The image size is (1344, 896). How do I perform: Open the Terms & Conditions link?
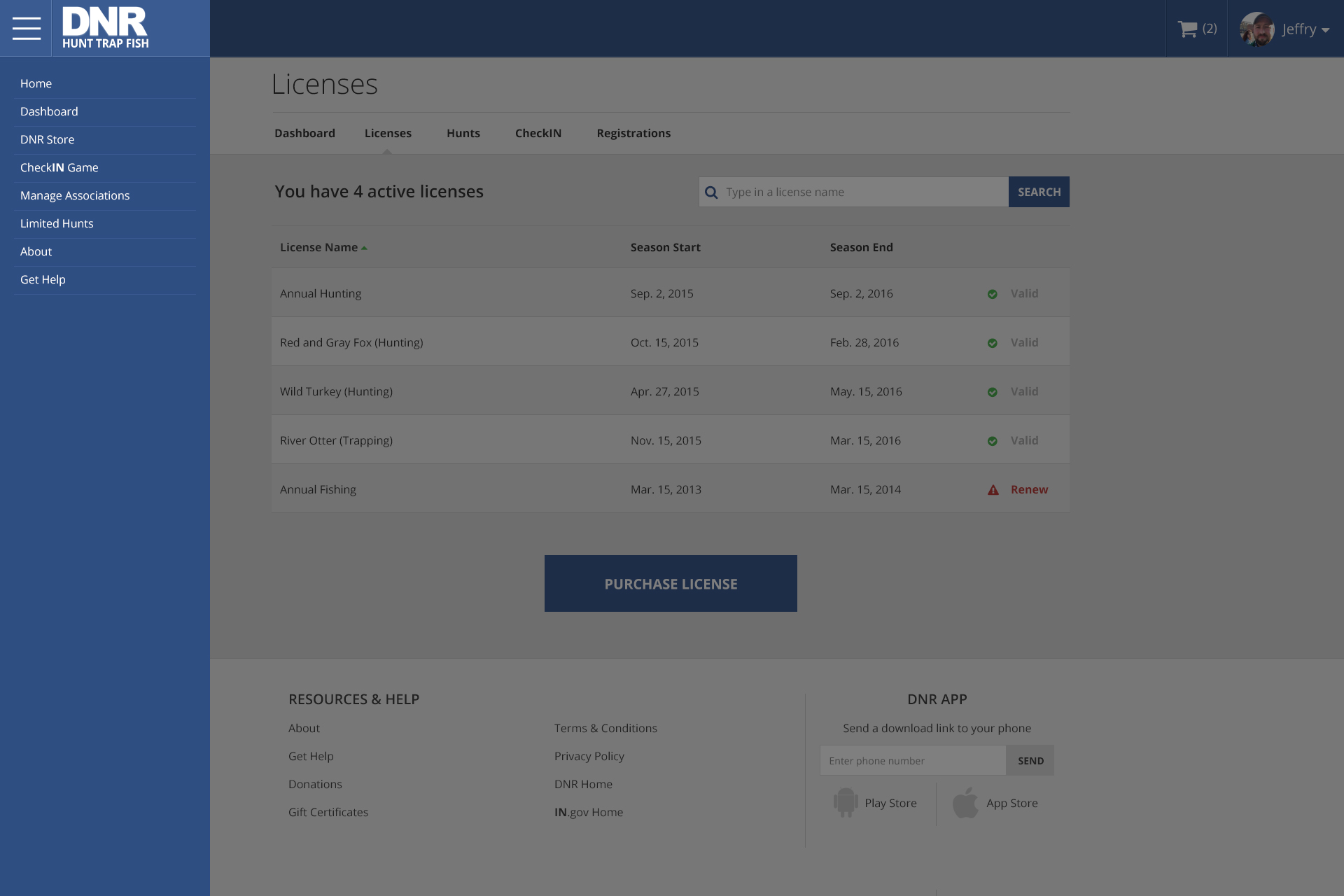(x=605, y=728)
